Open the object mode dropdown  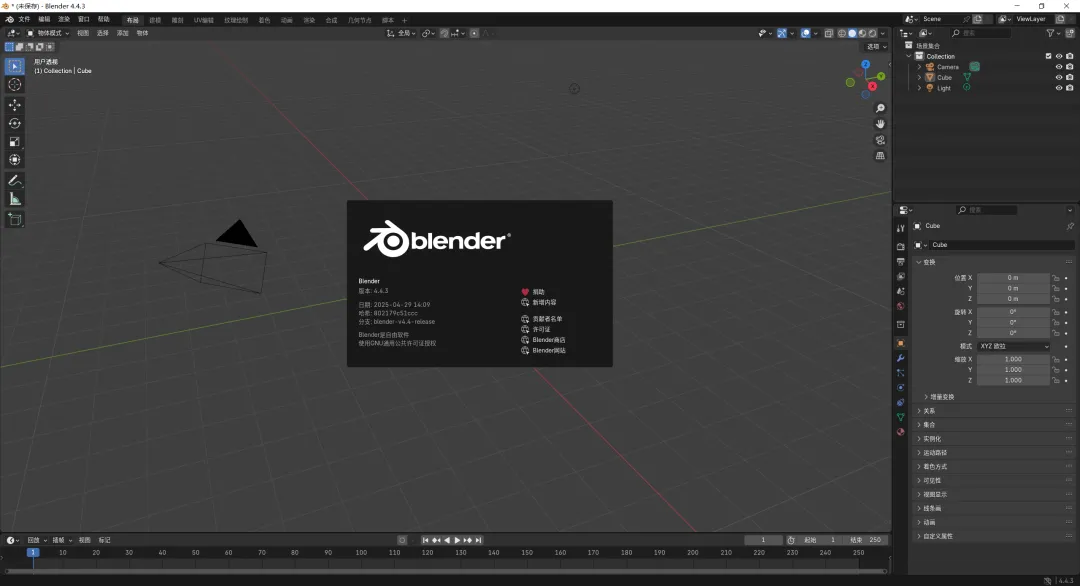pyautogui.click(x=48, y=33)
